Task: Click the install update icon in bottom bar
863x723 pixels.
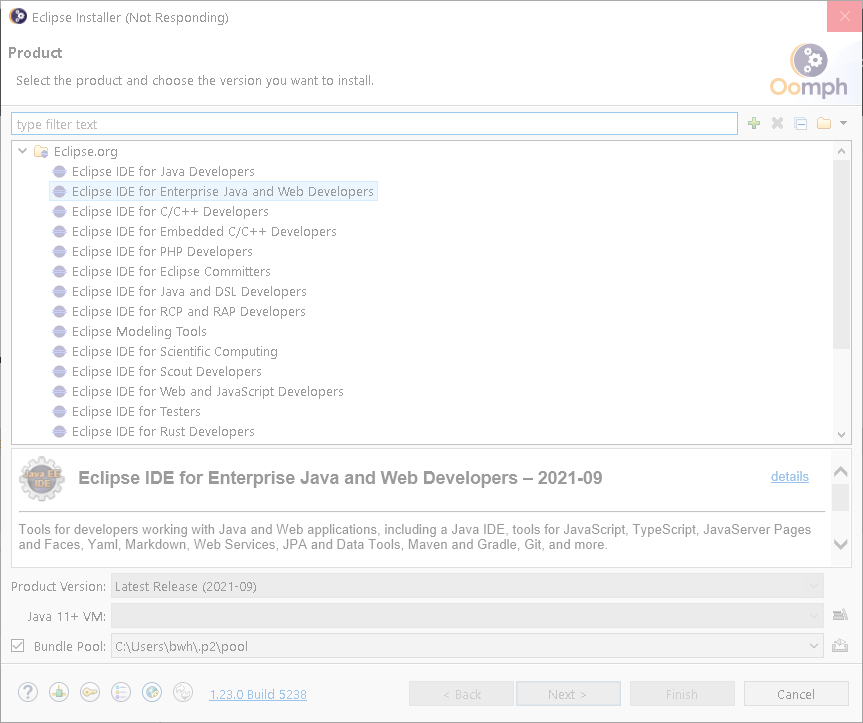Action: (x=59, y=692)
